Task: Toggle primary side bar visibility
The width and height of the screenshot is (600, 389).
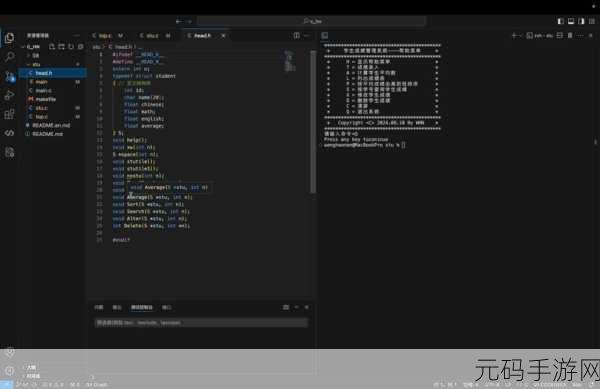Action: (x=561, y=21)
